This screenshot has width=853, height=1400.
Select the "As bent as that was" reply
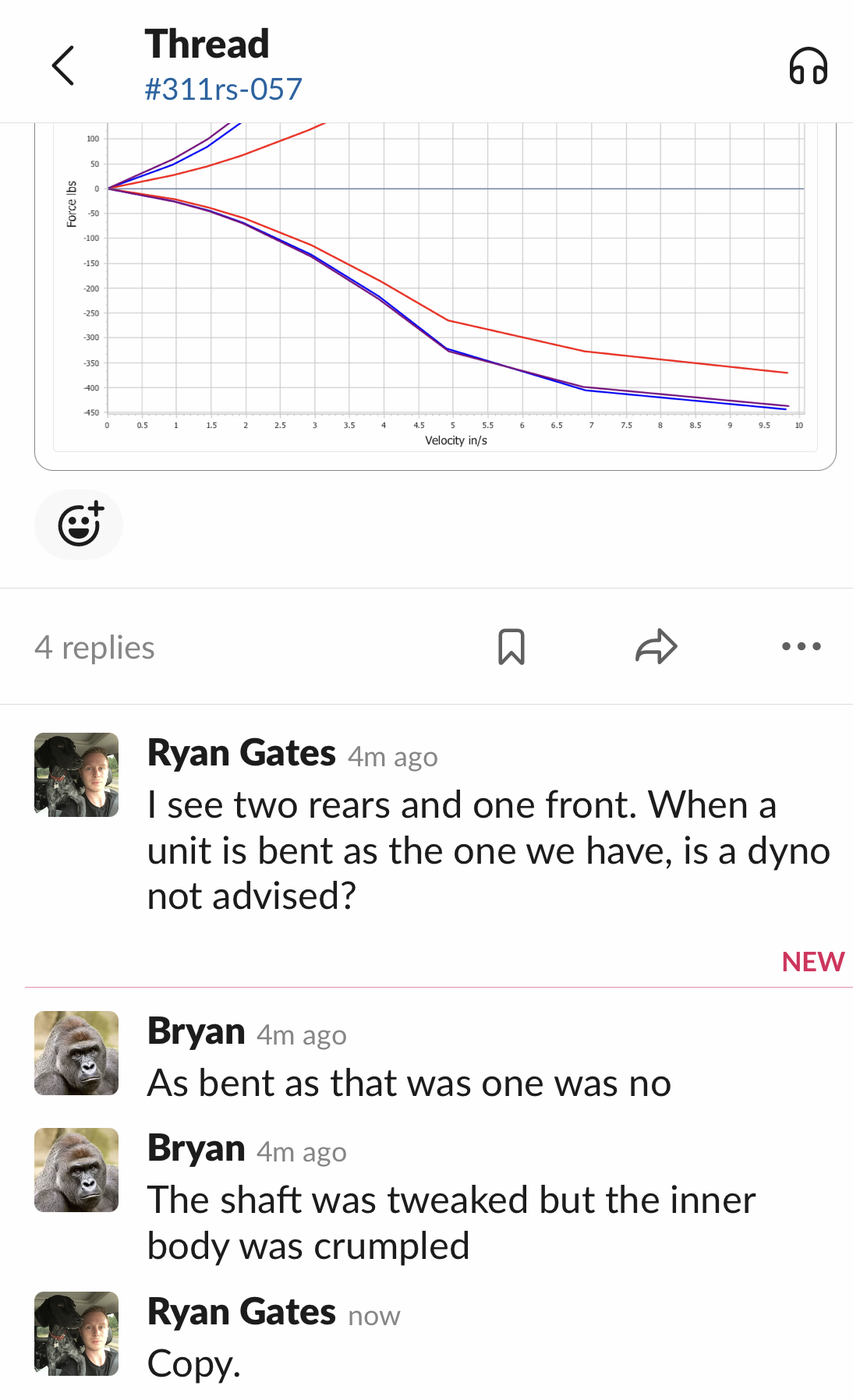tap(409, 1084)
